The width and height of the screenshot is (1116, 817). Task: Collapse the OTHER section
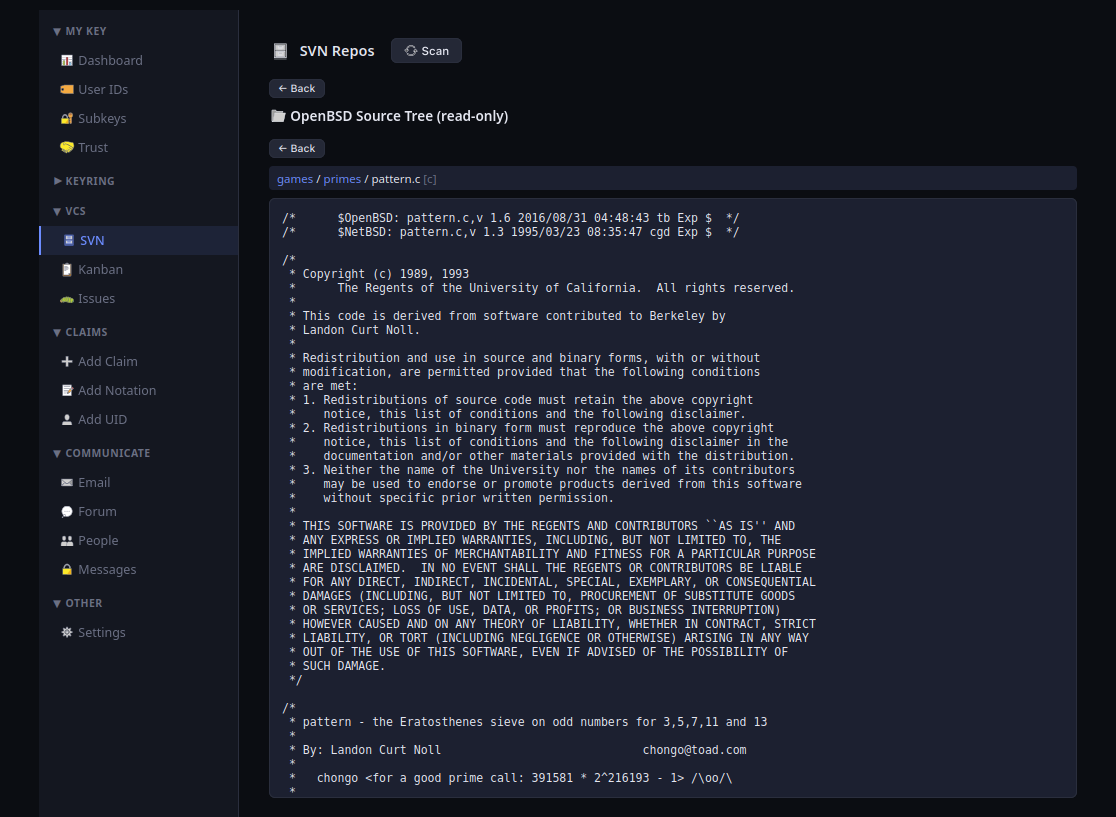78,603
